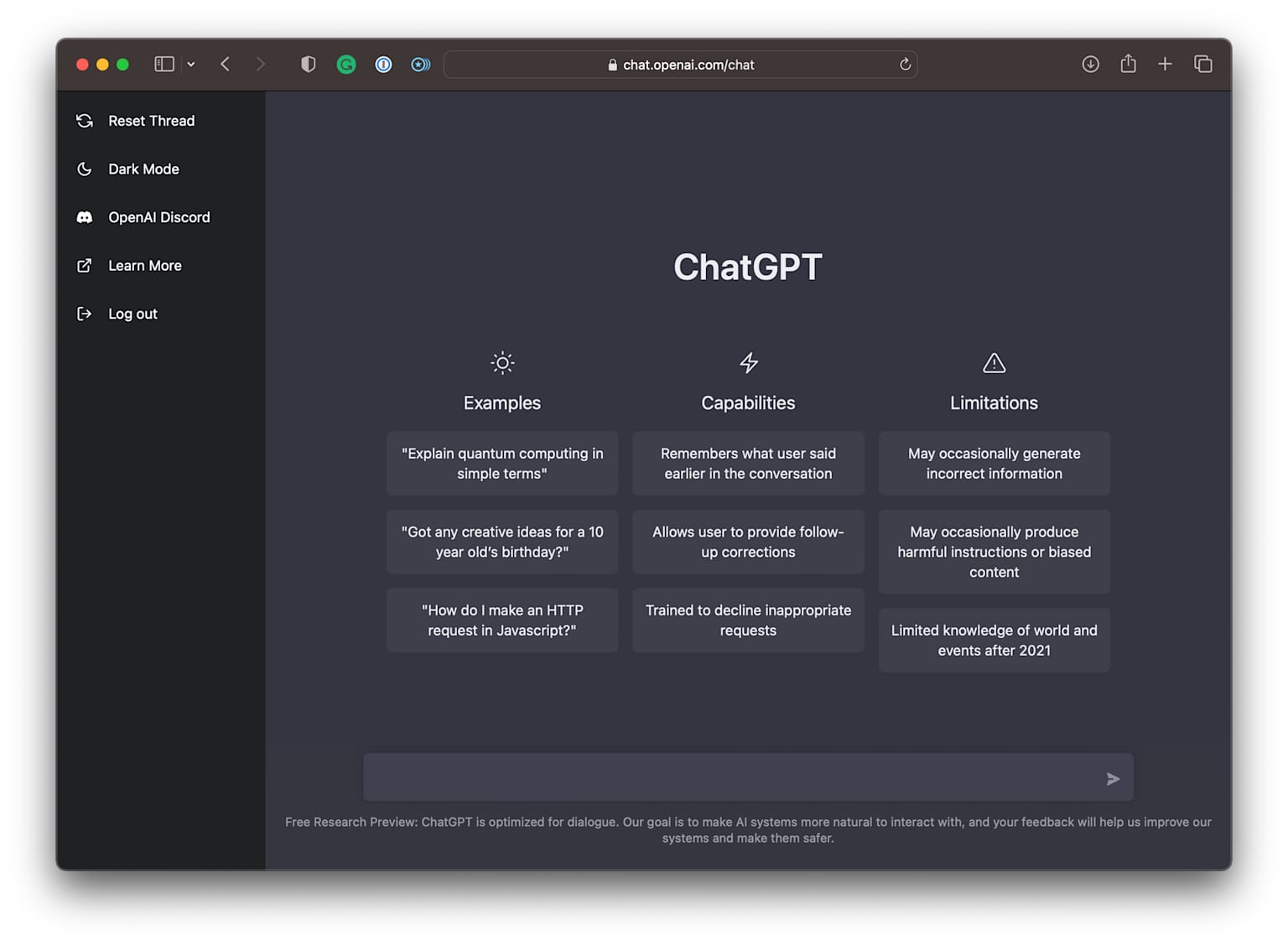1288x945 pixels.
Task: Click the chat.openai.com/chat address bar
Action: [x=680, y=65]
